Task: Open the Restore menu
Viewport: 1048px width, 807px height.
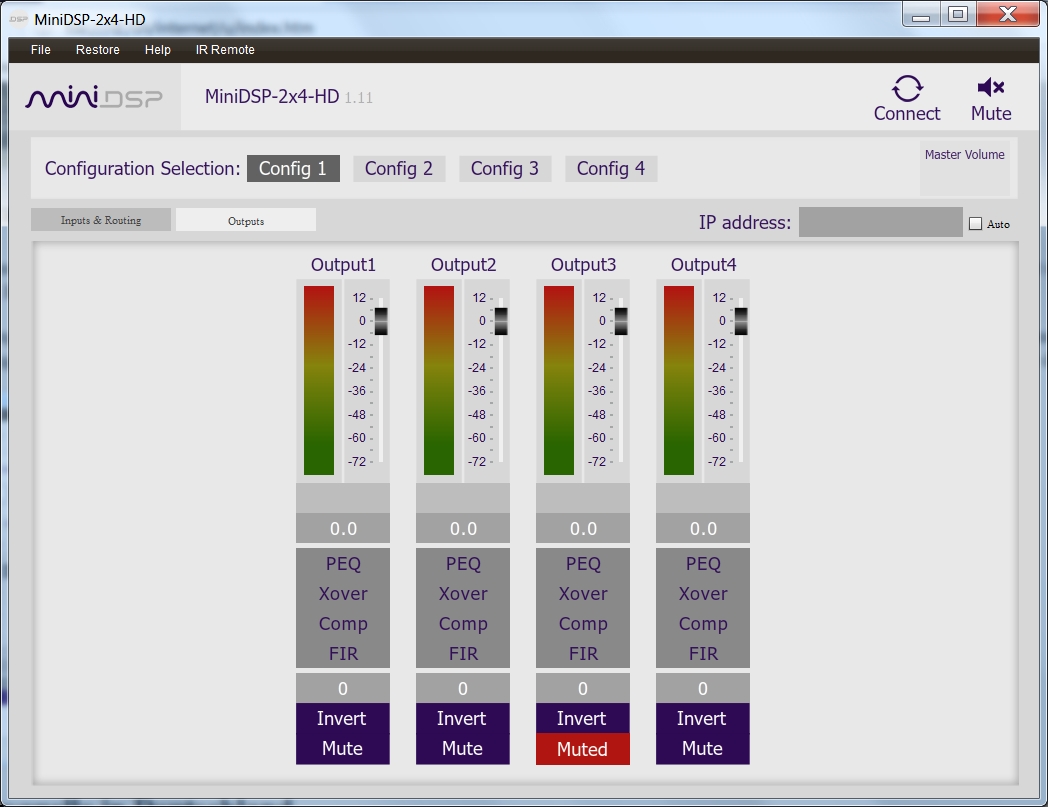Action: [98, 49]
